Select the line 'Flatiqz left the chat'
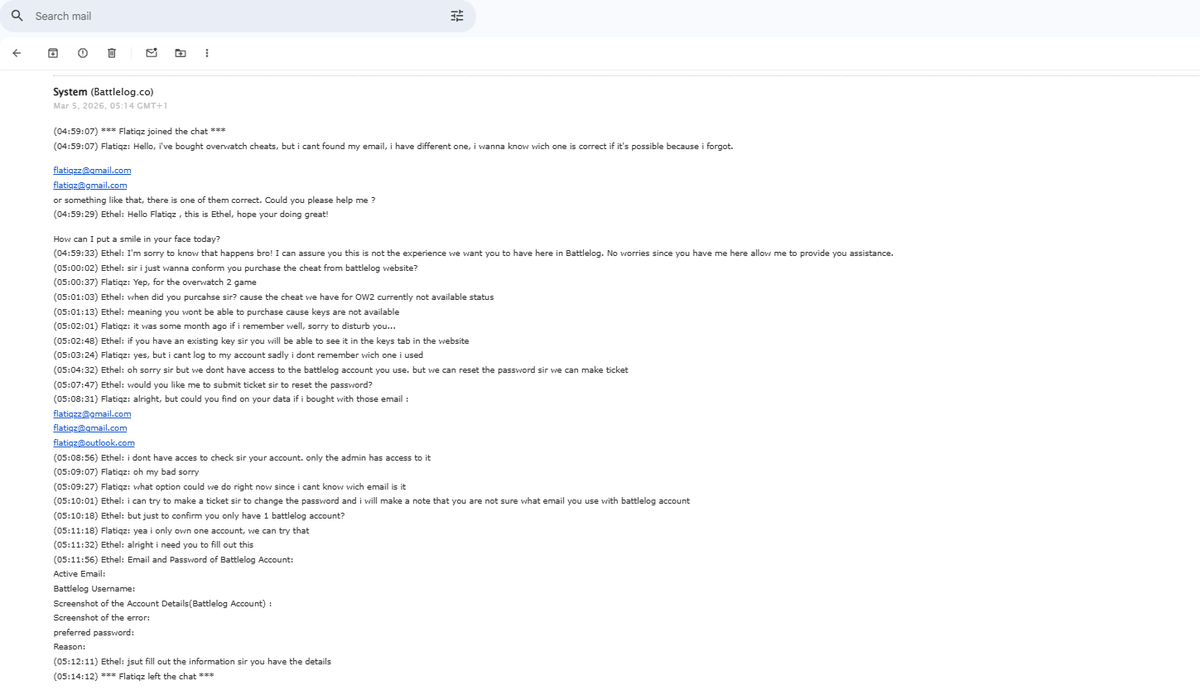The width and height of the screenshot is (1200, 700). point(133,676)
